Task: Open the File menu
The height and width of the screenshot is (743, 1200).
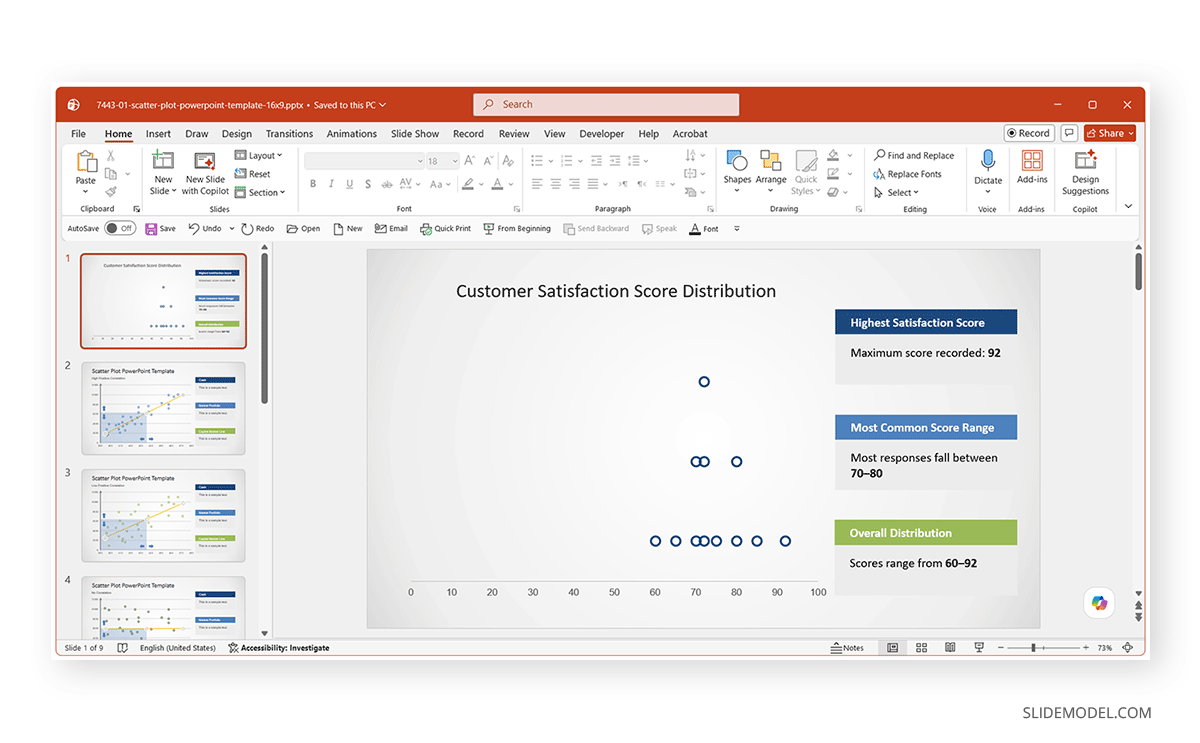Action: click(x=78, y=134)
